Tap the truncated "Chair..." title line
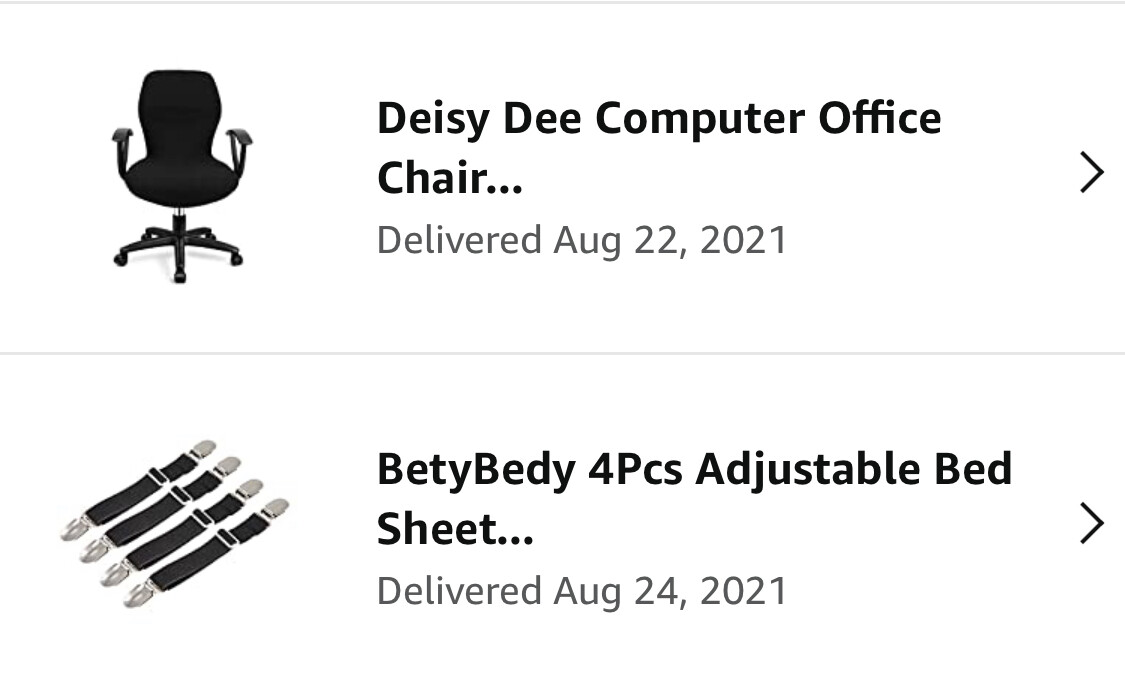 (x=449, y=180)
